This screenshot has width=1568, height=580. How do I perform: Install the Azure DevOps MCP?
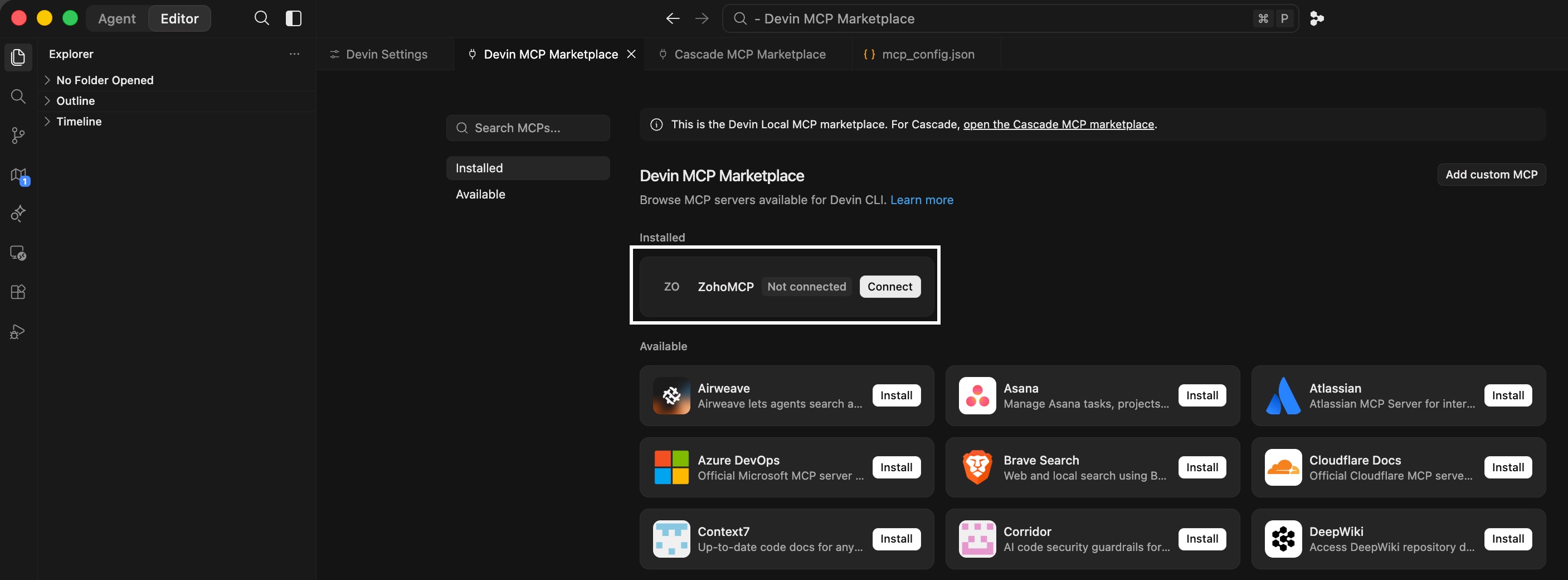tap(896, 467)
